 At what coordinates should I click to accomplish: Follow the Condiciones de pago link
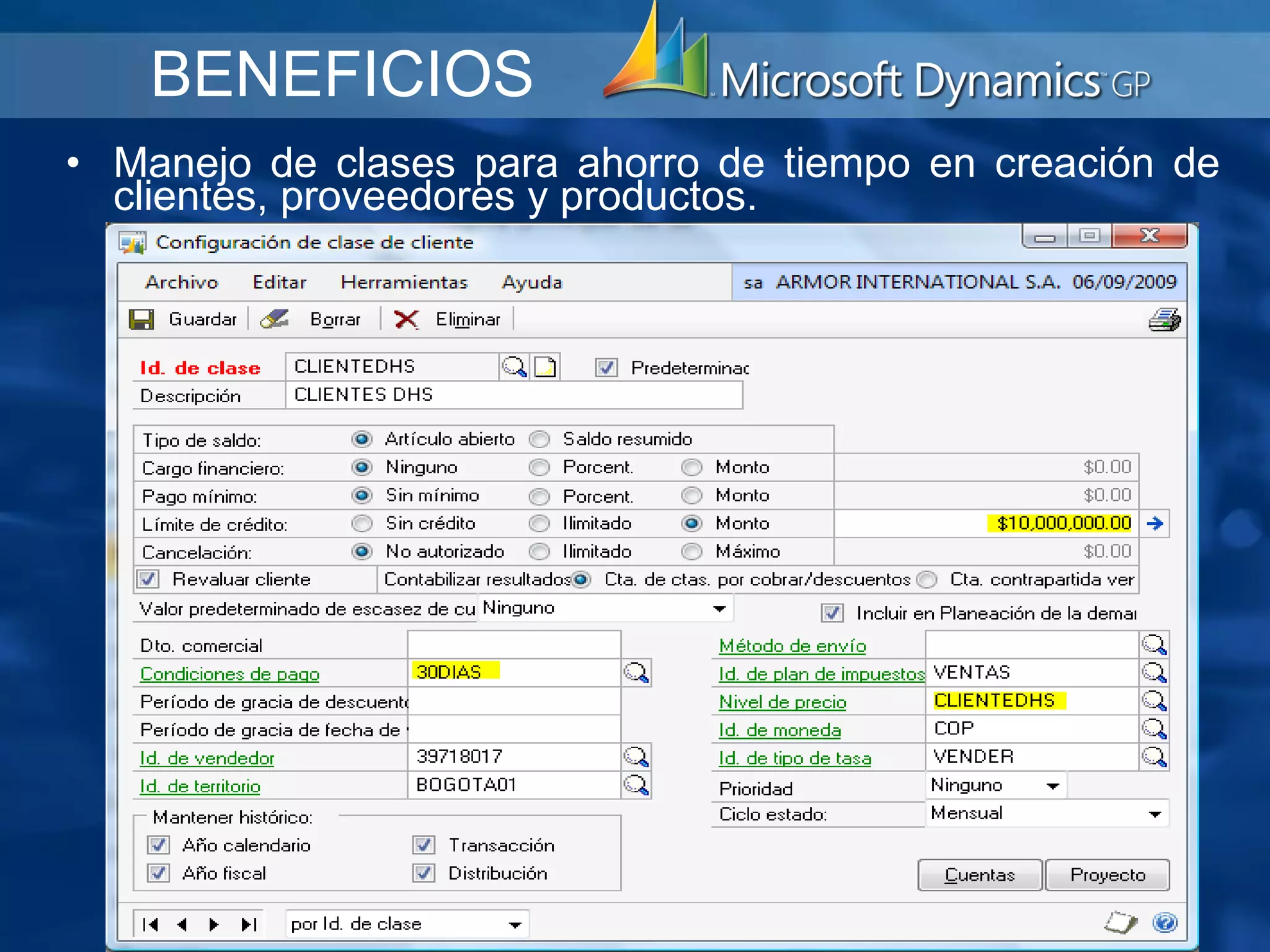(x=230, y=674)
